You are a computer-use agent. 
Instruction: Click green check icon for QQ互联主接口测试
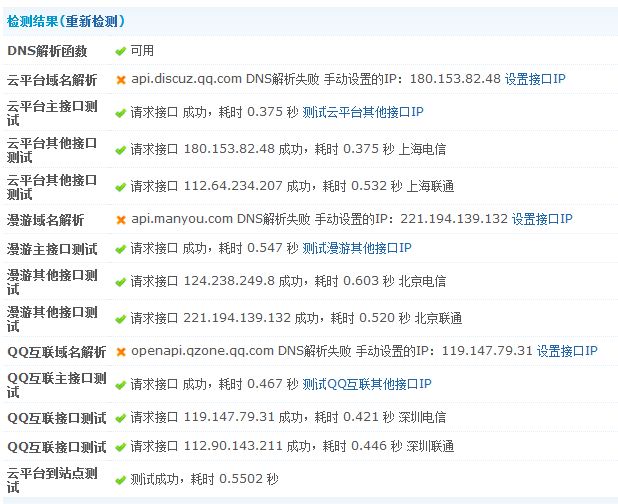[x=120, y=385]
